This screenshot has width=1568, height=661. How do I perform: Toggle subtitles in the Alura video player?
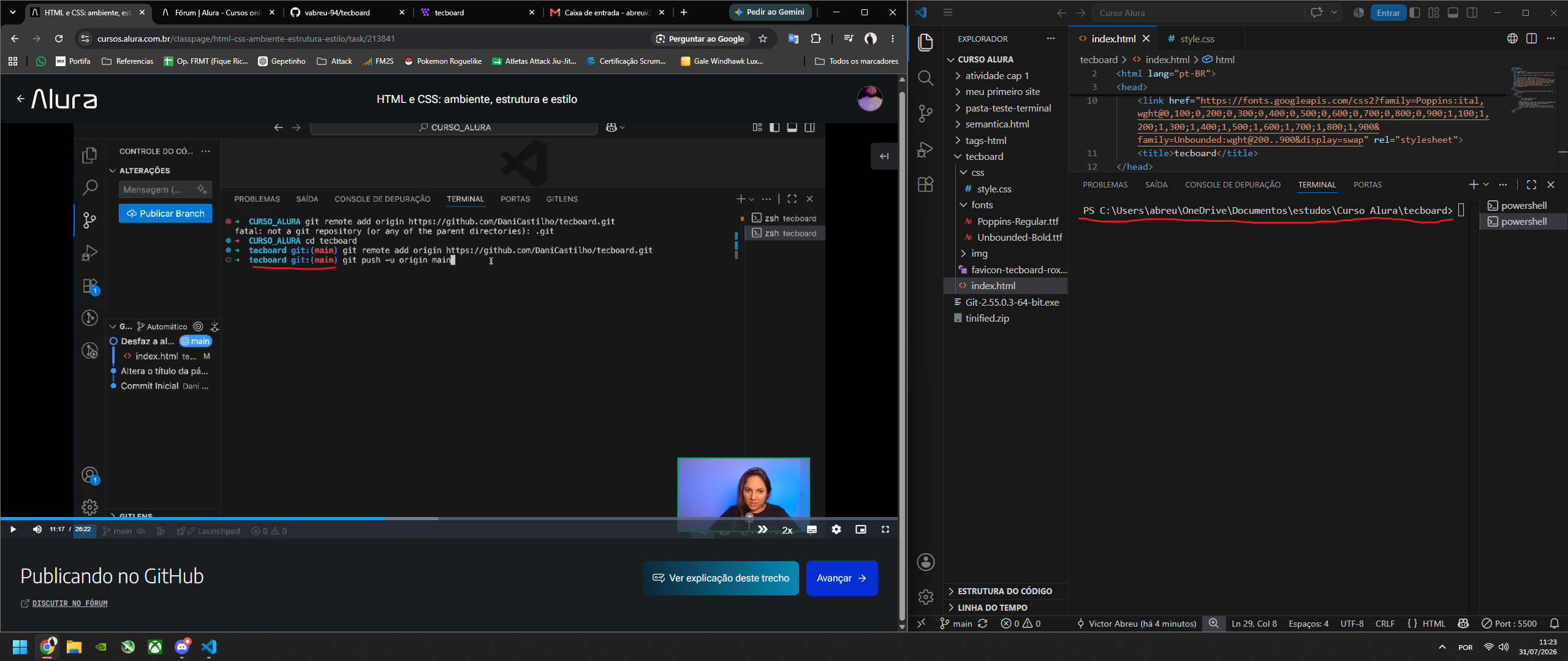point(812,529)
